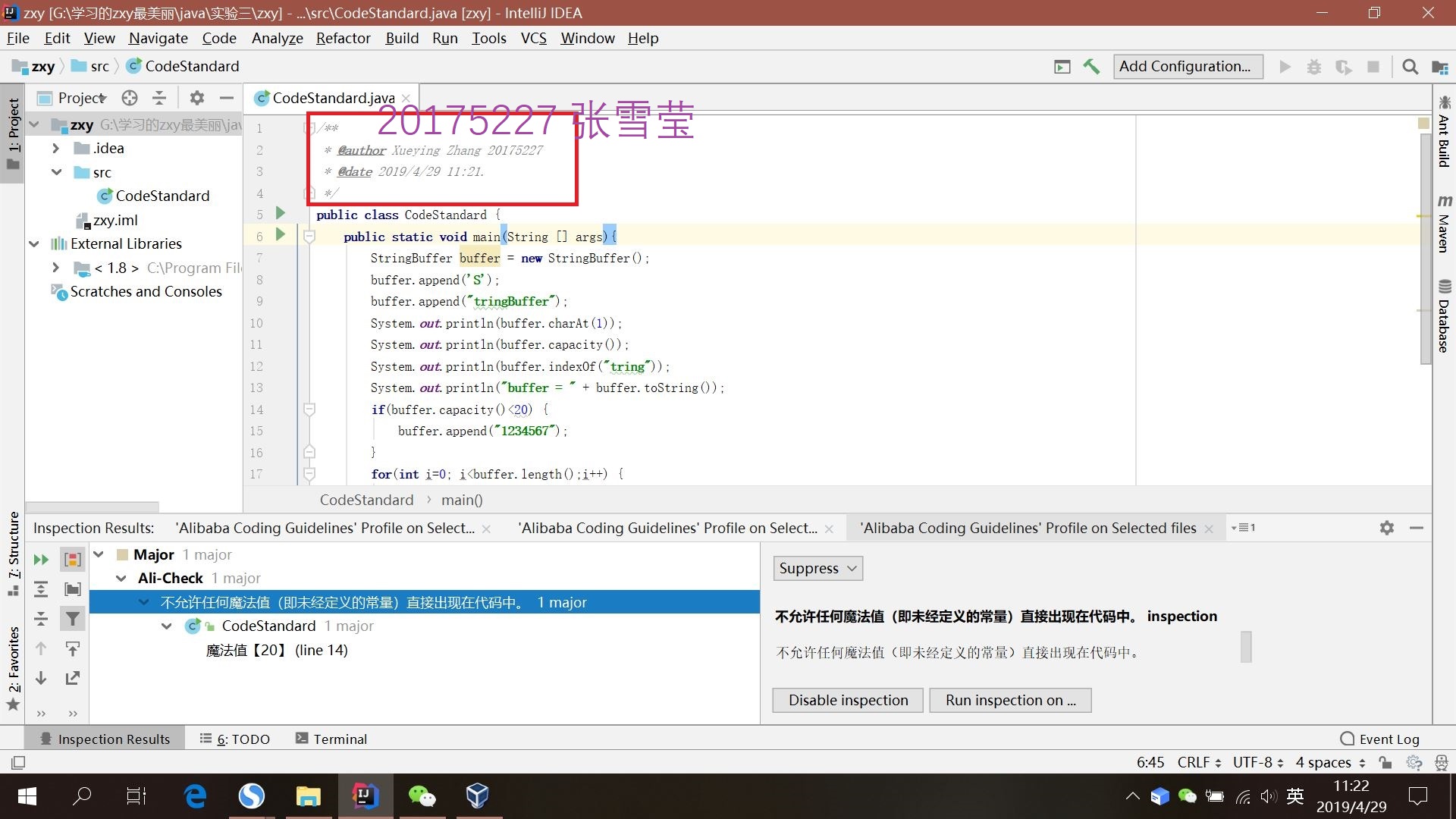The width and height of the screenshot is (1456, 819).
Task: Collapse the Ali-Check tree node
Action: pyautogui.click(x=121, y=579)
